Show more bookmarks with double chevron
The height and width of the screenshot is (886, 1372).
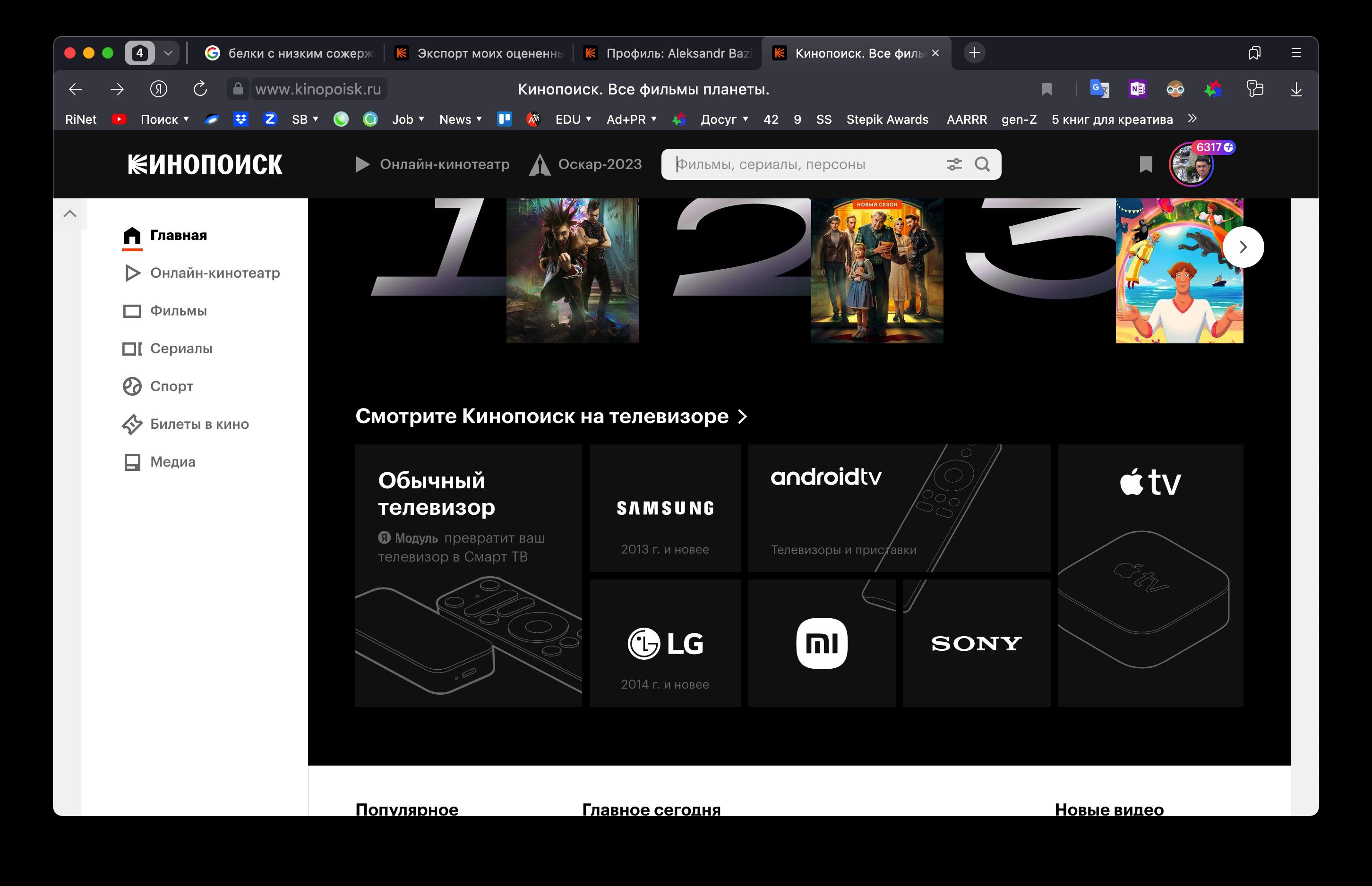[1192, 119]
